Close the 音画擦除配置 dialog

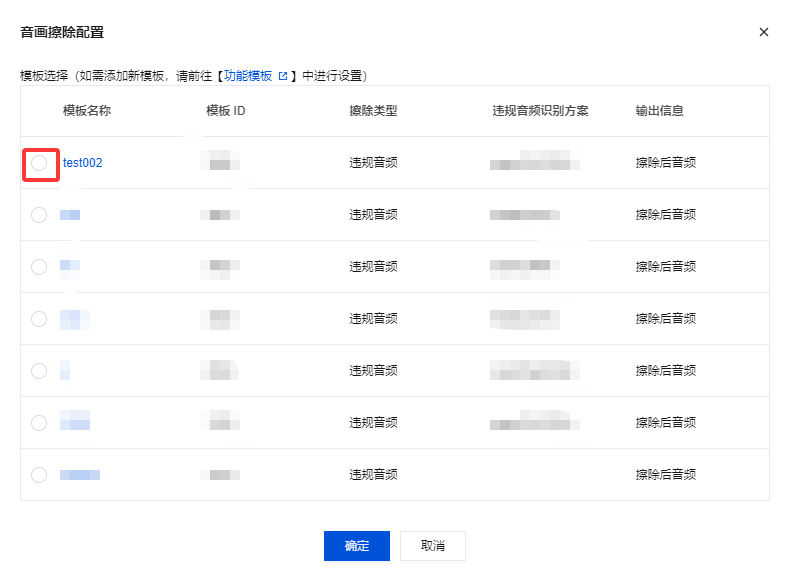[x=764, y=32]
